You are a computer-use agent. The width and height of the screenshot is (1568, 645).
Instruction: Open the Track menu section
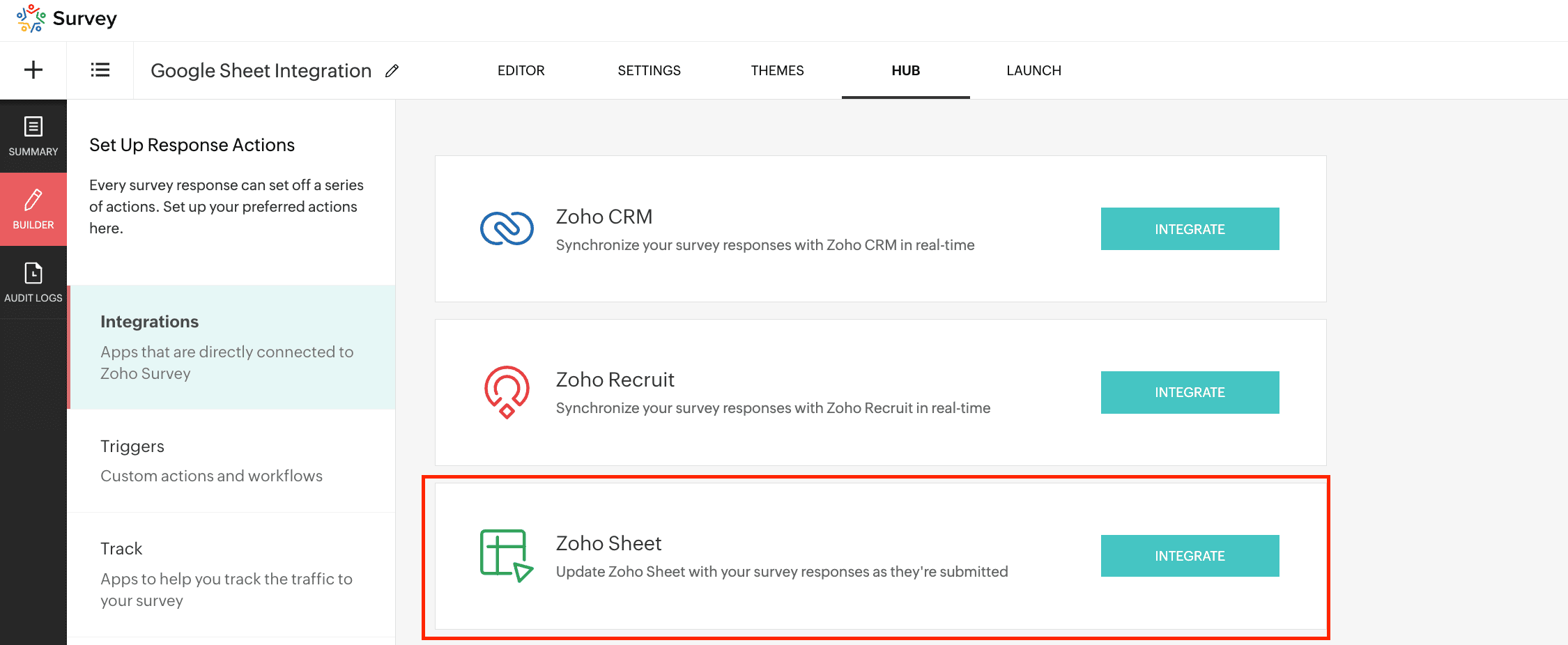[231, 574]
